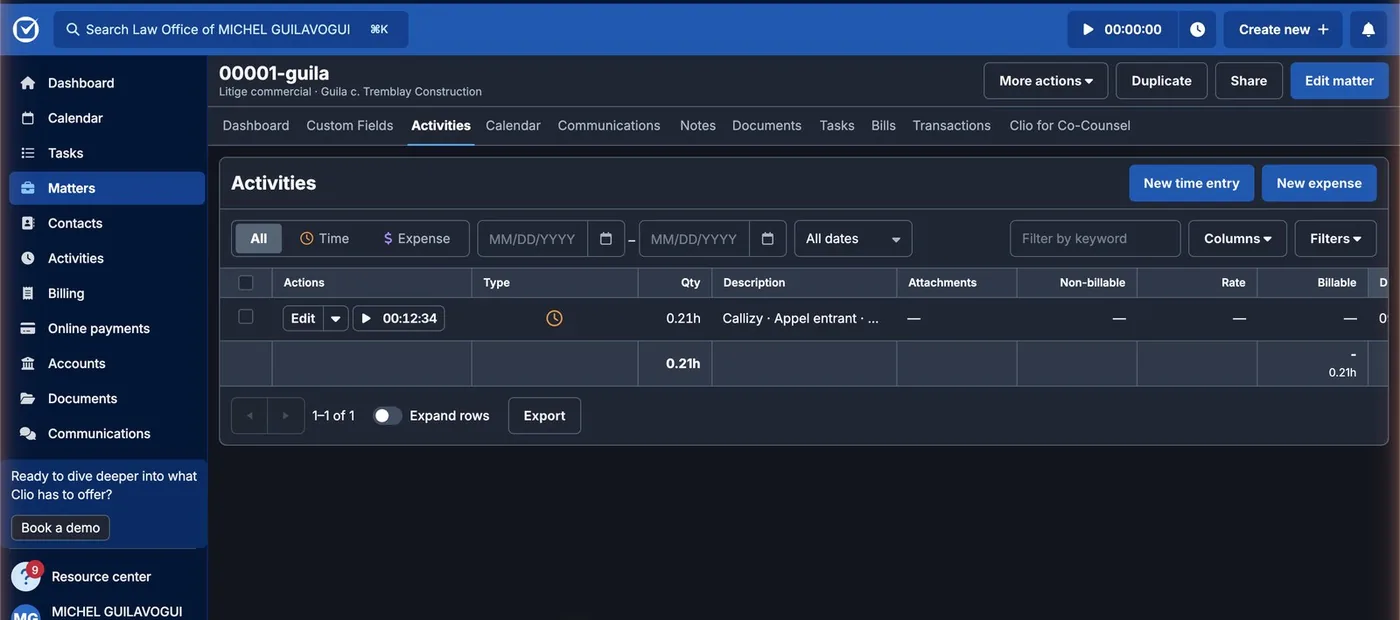1400x620 pixels.
Task: Click the Share button
Action: pyautogui.click(x=1249, y=81)
